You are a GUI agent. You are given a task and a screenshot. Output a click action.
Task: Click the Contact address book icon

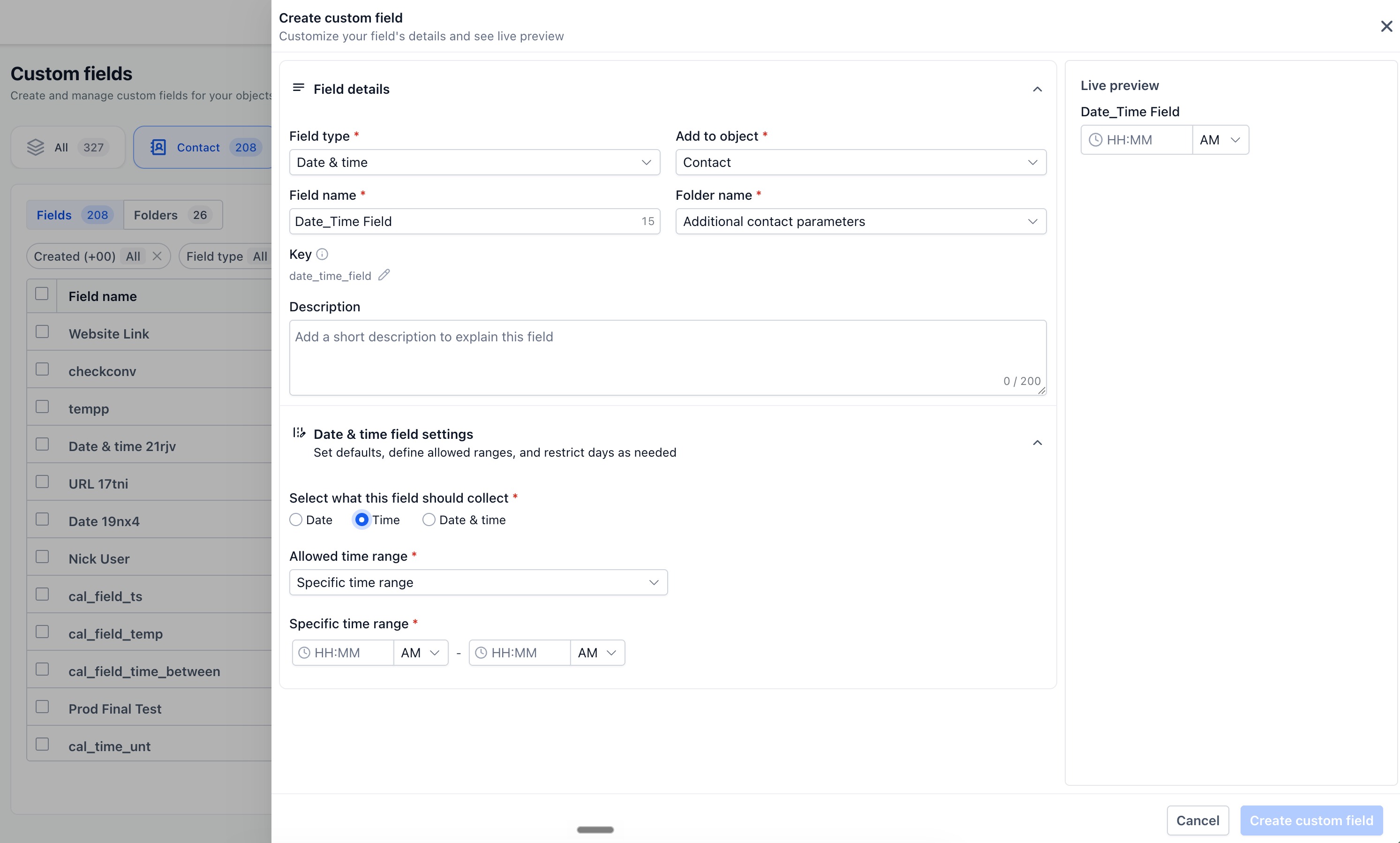[x=158, y=147]
